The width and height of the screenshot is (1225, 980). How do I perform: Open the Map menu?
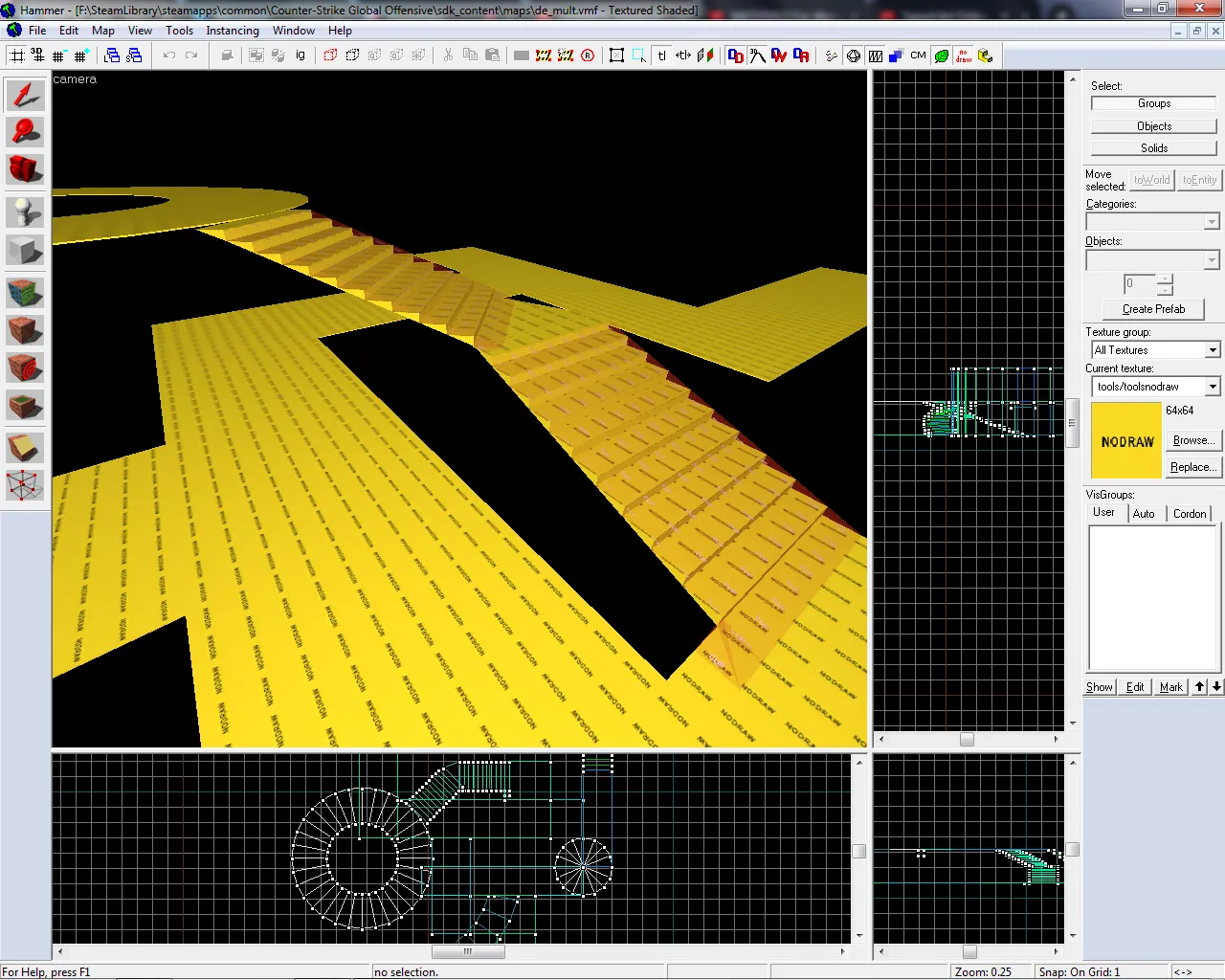(x=103, y=31)
